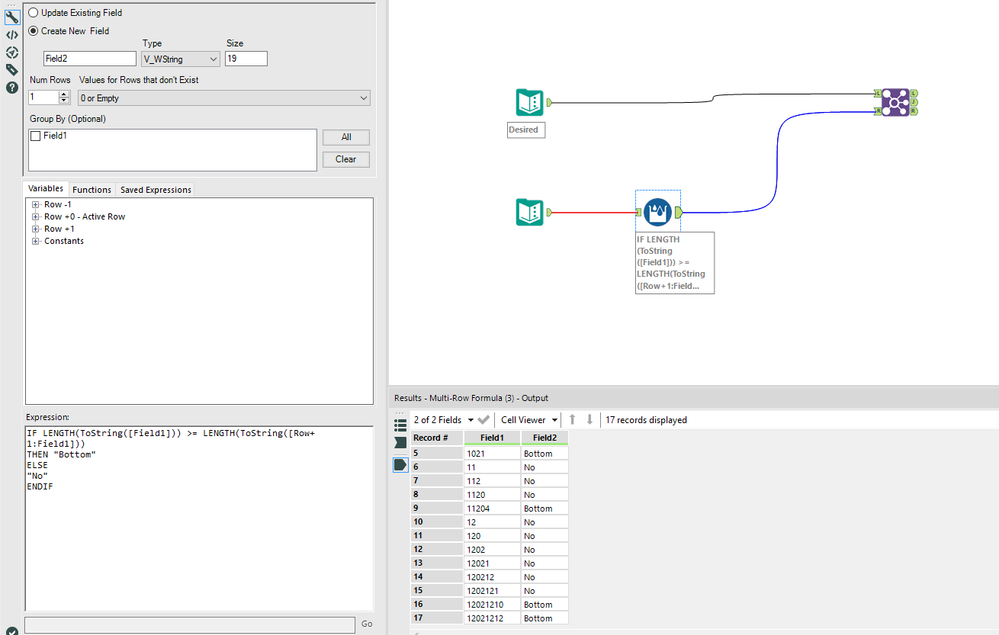The height and width of the screenshot is (635, 999).
Task: Show output anchor data in Results
Action: point(400,465)
